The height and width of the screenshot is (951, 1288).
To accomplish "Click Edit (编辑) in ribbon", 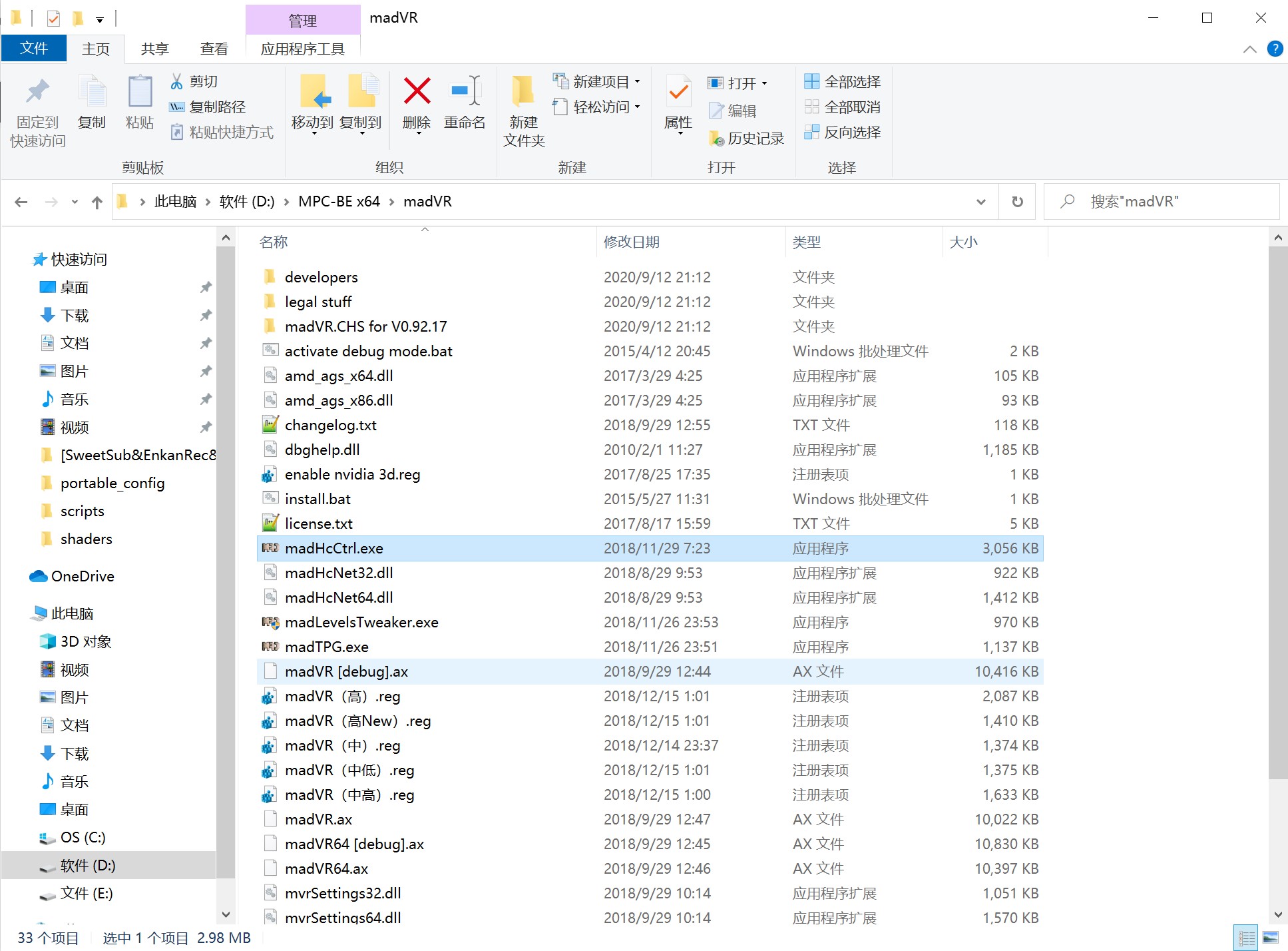I will 732,111.
